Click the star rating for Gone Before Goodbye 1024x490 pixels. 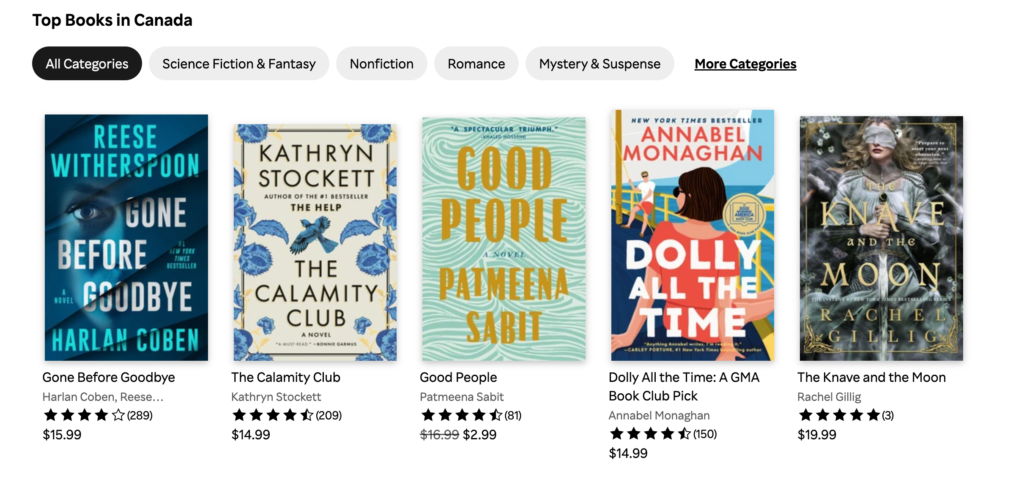(x=97, y=415)
